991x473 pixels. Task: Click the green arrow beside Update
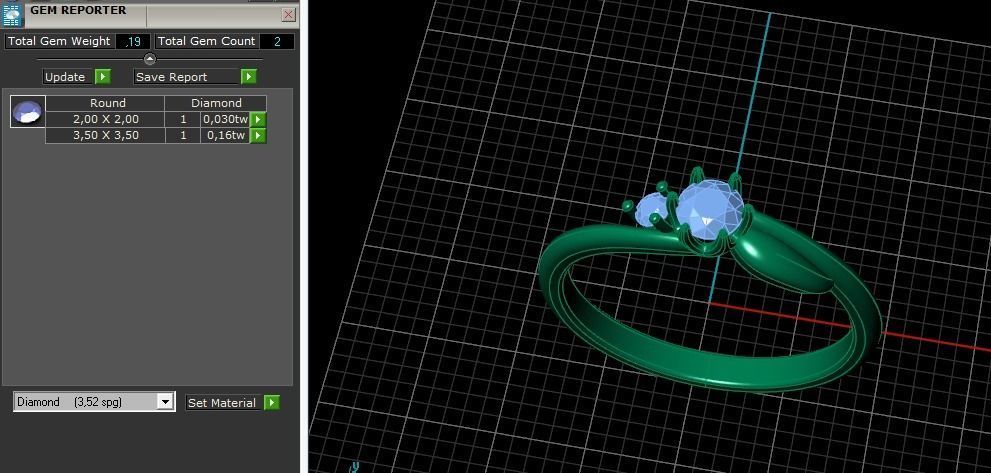point(102,77)
